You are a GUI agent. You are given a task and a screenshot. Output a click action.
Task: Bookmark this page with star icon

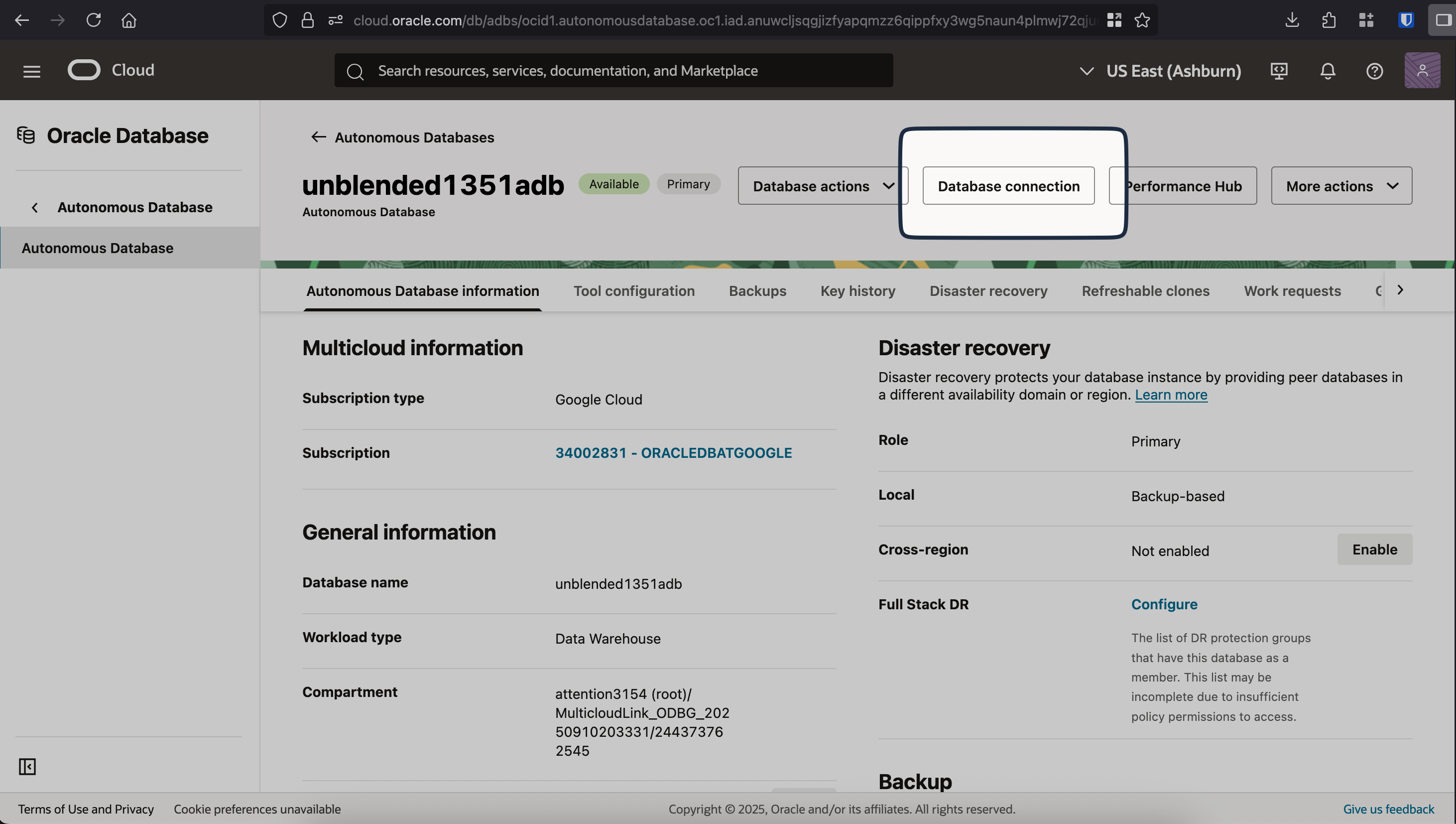click(x=1142, y=20)
